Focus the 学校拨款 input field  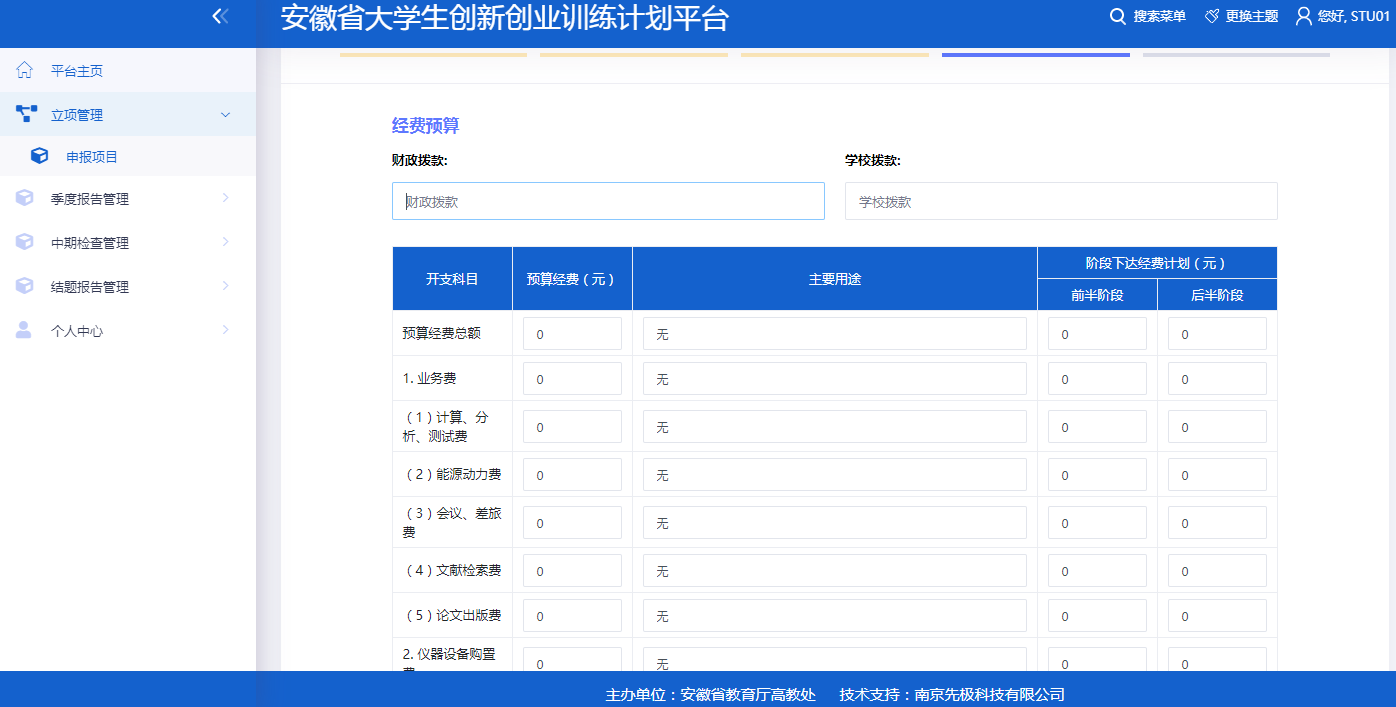pos(1061,201)
